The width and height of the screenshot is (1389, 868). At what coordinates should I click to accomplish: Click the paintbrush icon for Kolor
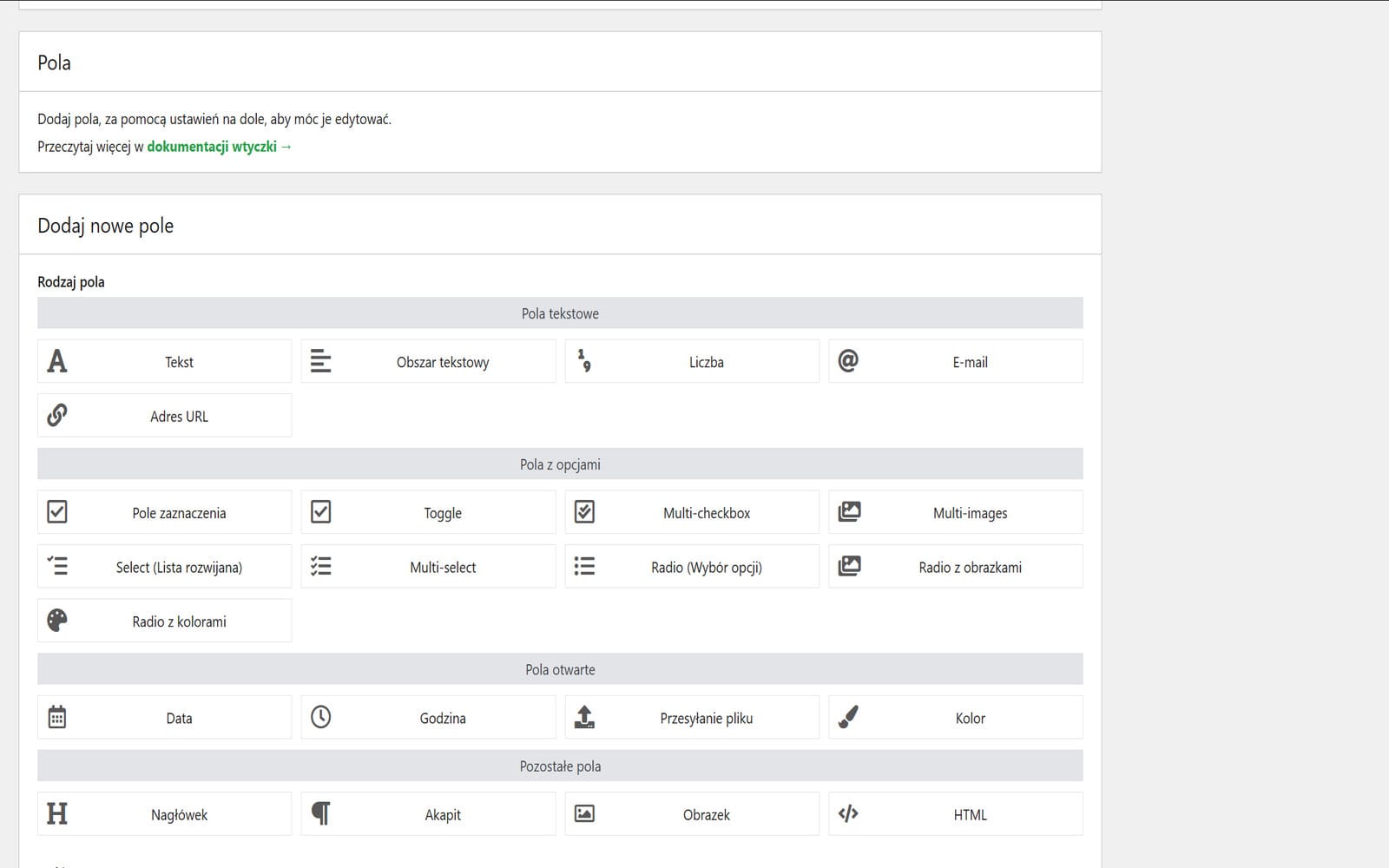pyautogui.click(x=848, y=717)
